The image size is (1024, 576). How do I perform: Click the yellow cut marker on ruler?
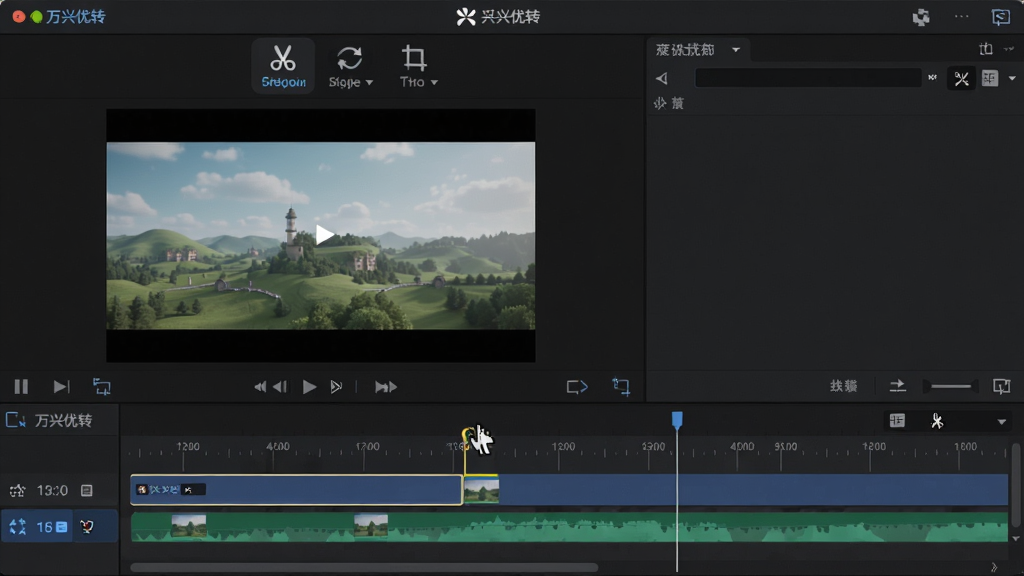coord(466,434)
